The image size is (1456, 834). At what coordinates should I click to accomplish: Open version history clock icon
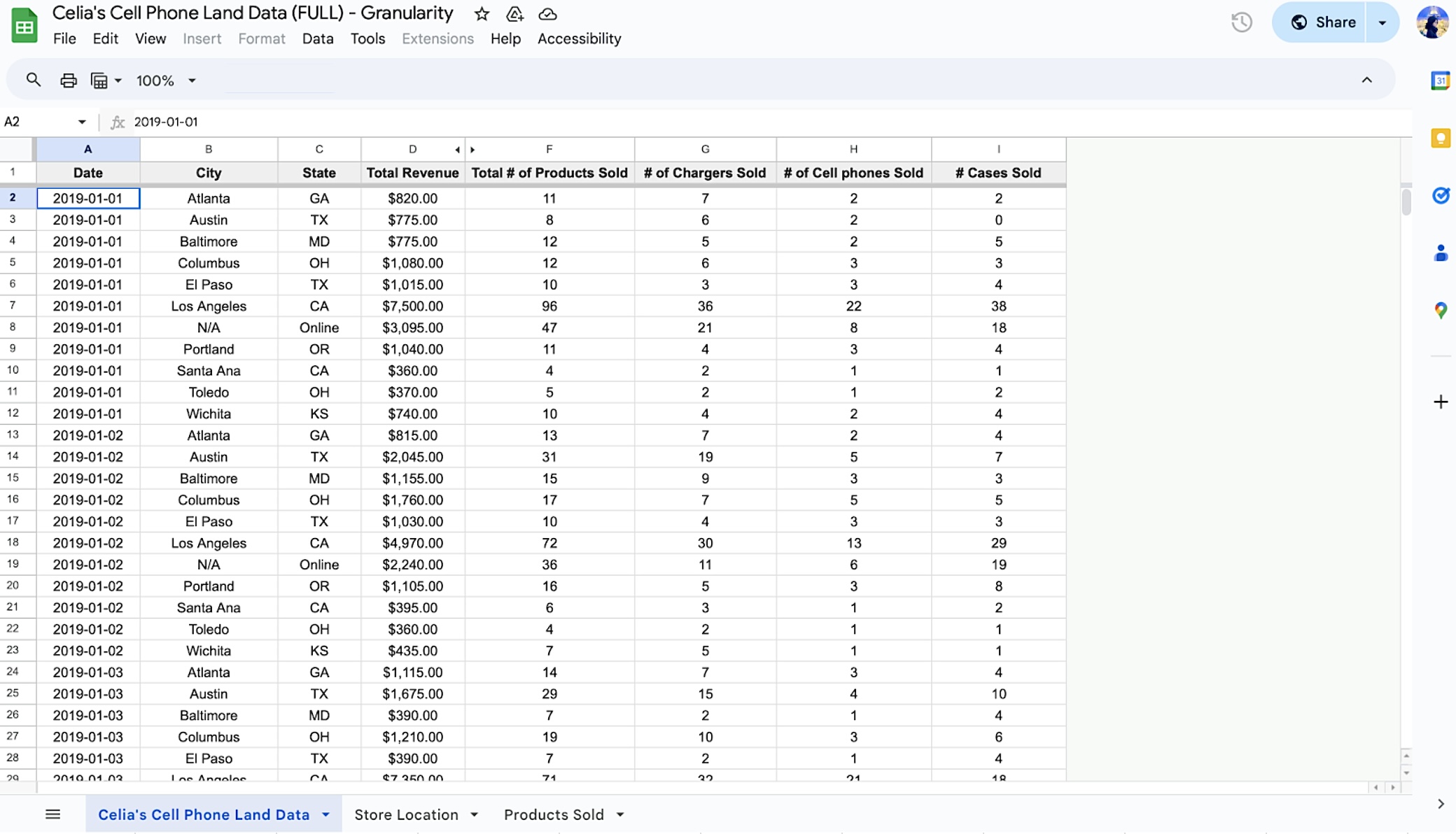tap(1241, 22)
